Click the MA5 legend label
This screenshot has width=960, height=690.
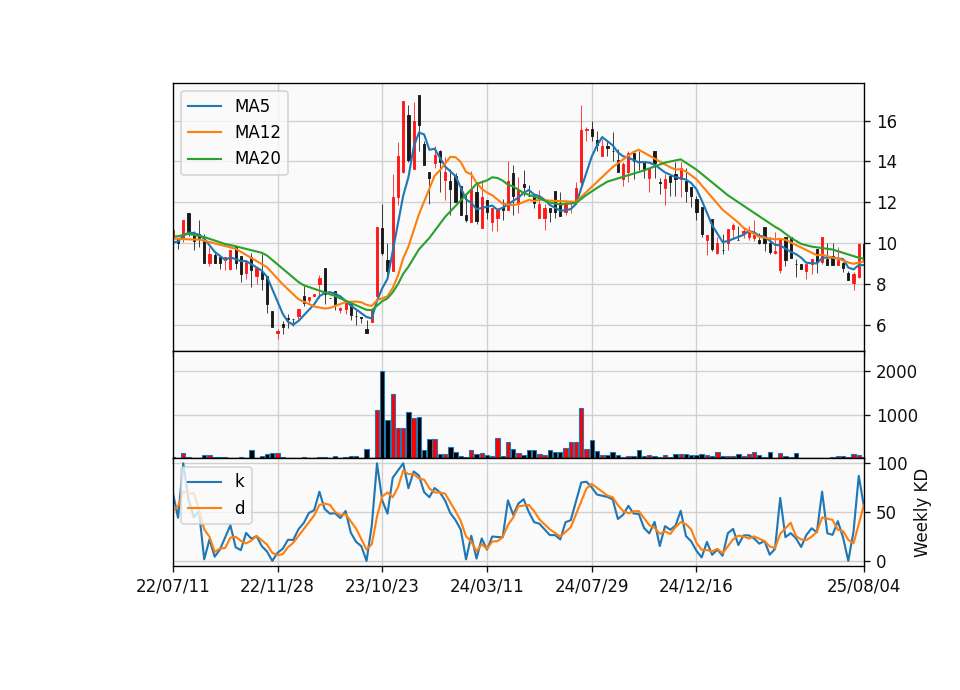[x=252, y=106]
